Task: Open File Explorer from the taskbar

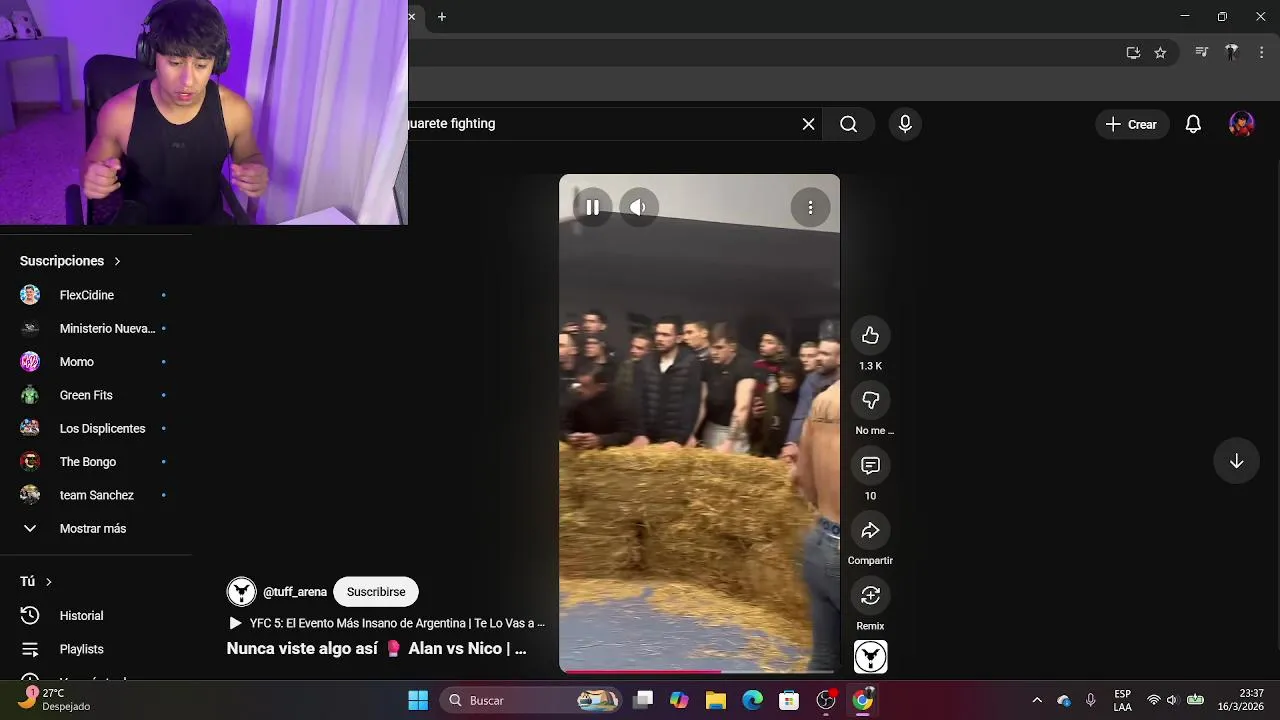Action: (x=716, y=700)
